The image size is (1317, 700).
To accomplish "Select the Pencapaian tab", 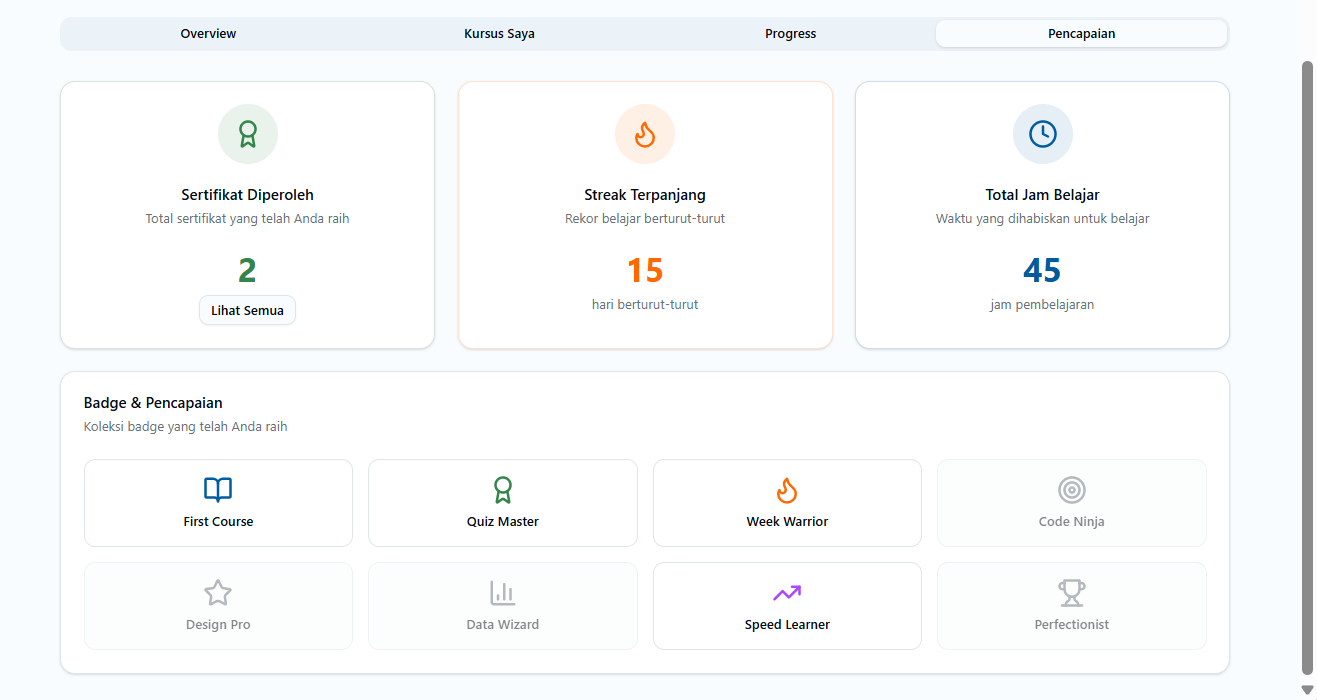I will coord(1081,34).
